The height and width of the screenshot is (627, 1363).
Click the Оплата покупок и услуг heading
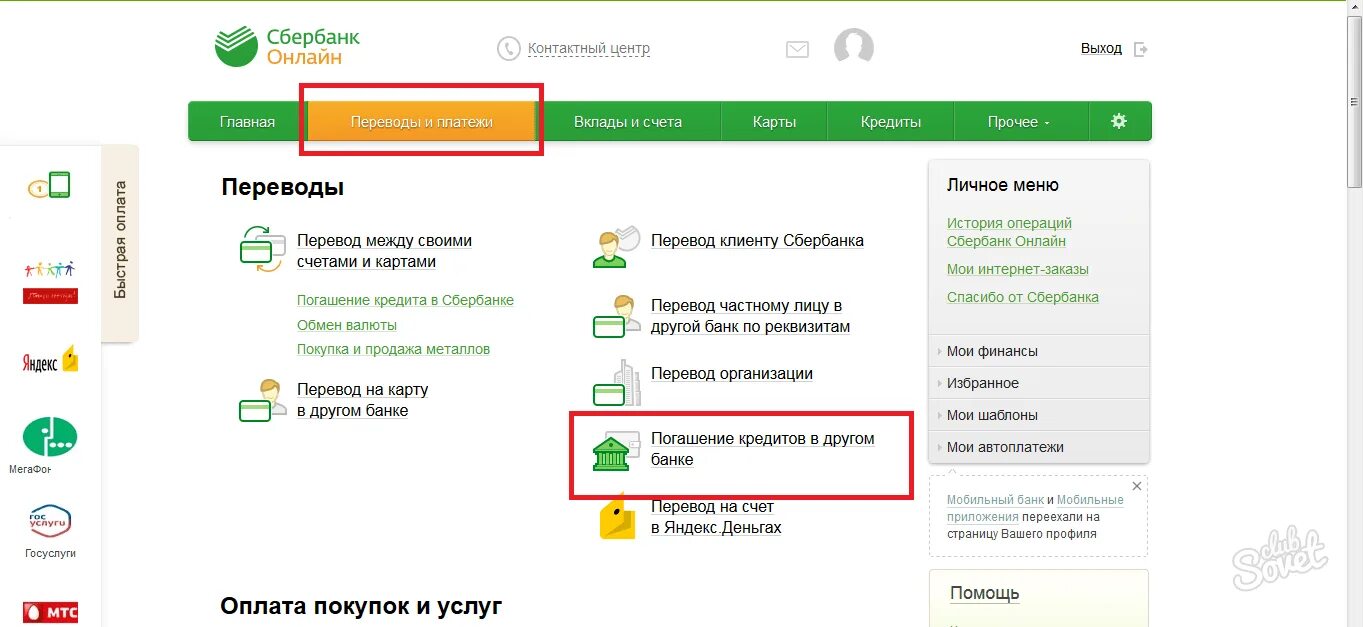coord(361,605)
